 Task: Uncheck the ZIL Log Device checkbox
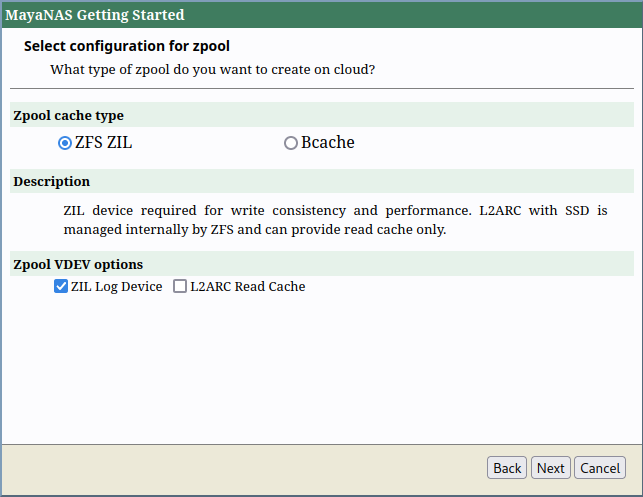tap(61, 287)
